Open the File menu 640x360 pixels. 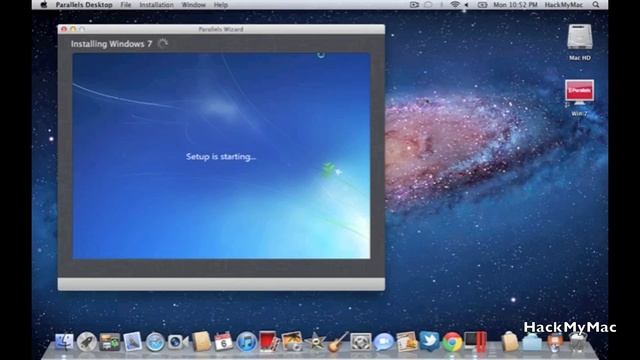(x=126, y=5)
